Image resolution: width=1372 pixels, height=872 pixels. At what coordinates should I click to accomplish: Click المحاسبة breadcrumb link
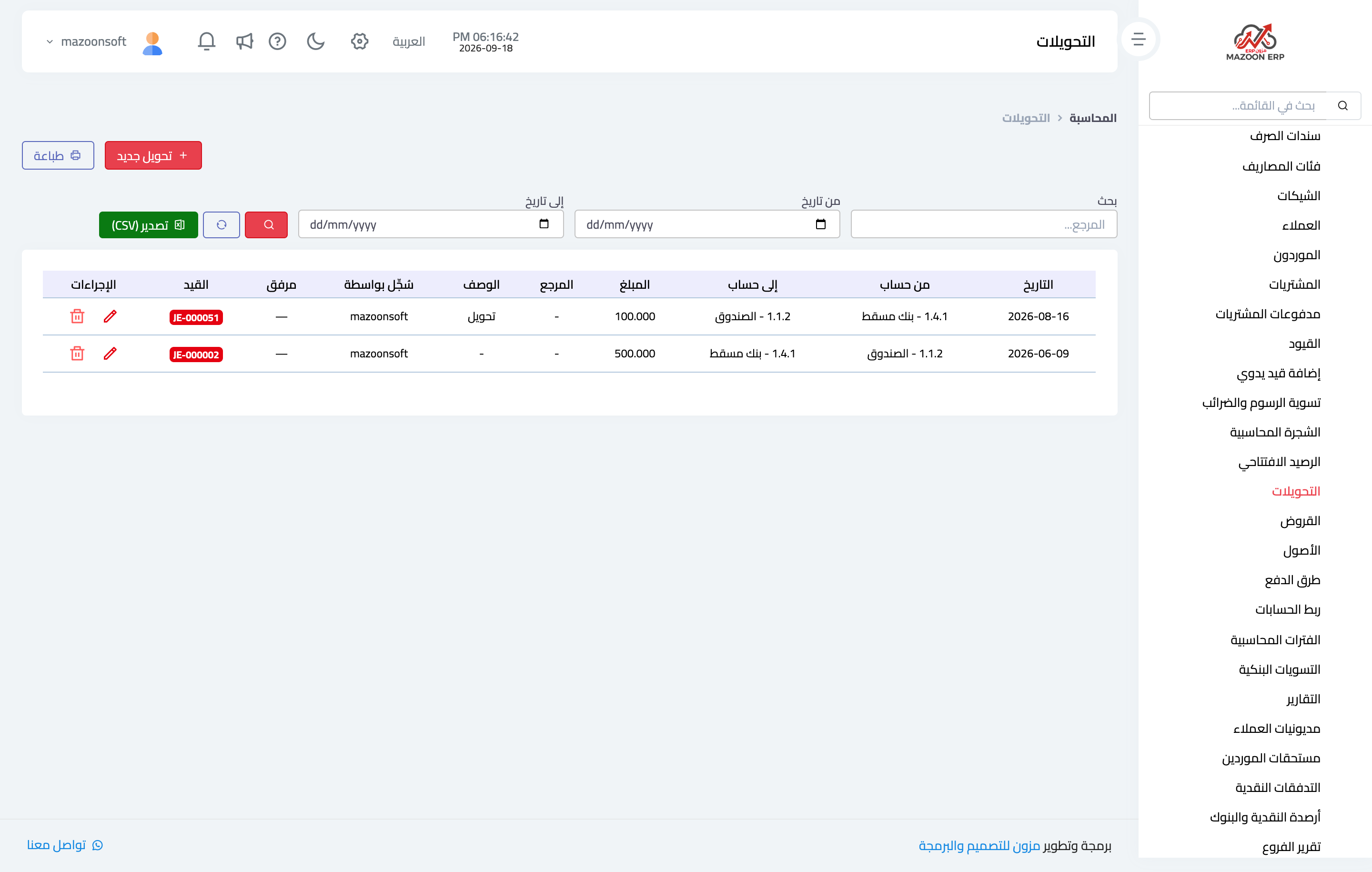tap(1092, 118)
